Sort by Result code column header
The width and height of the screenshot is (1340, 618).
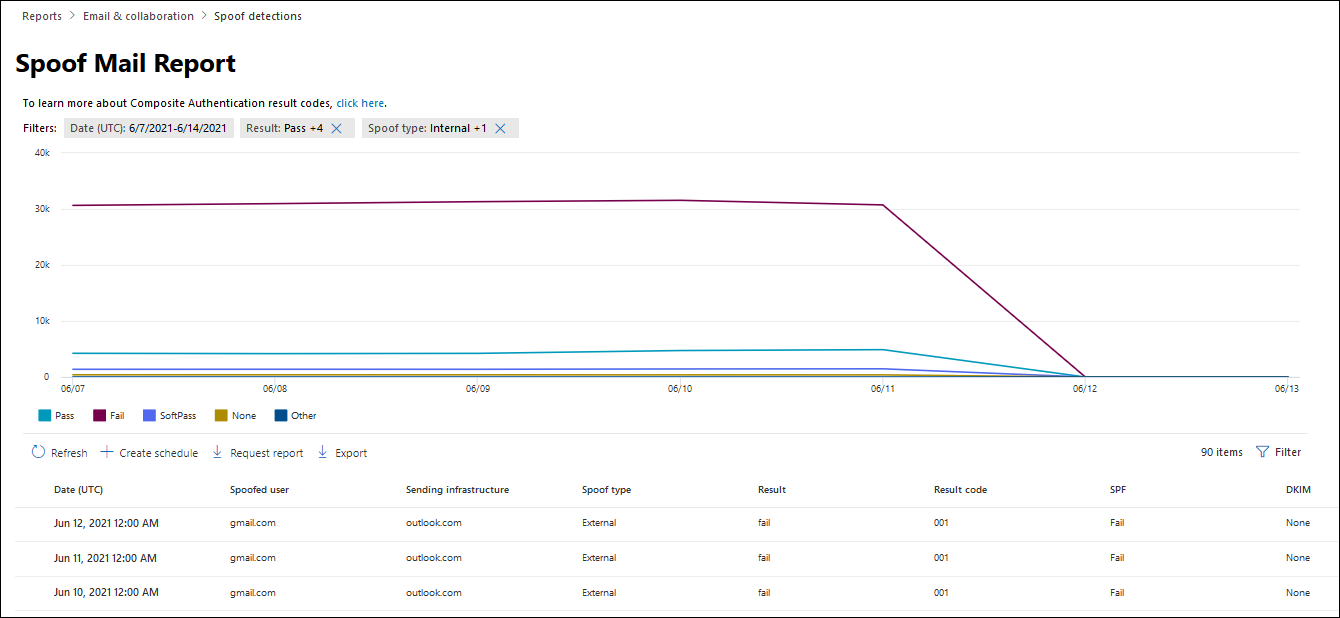960,490
